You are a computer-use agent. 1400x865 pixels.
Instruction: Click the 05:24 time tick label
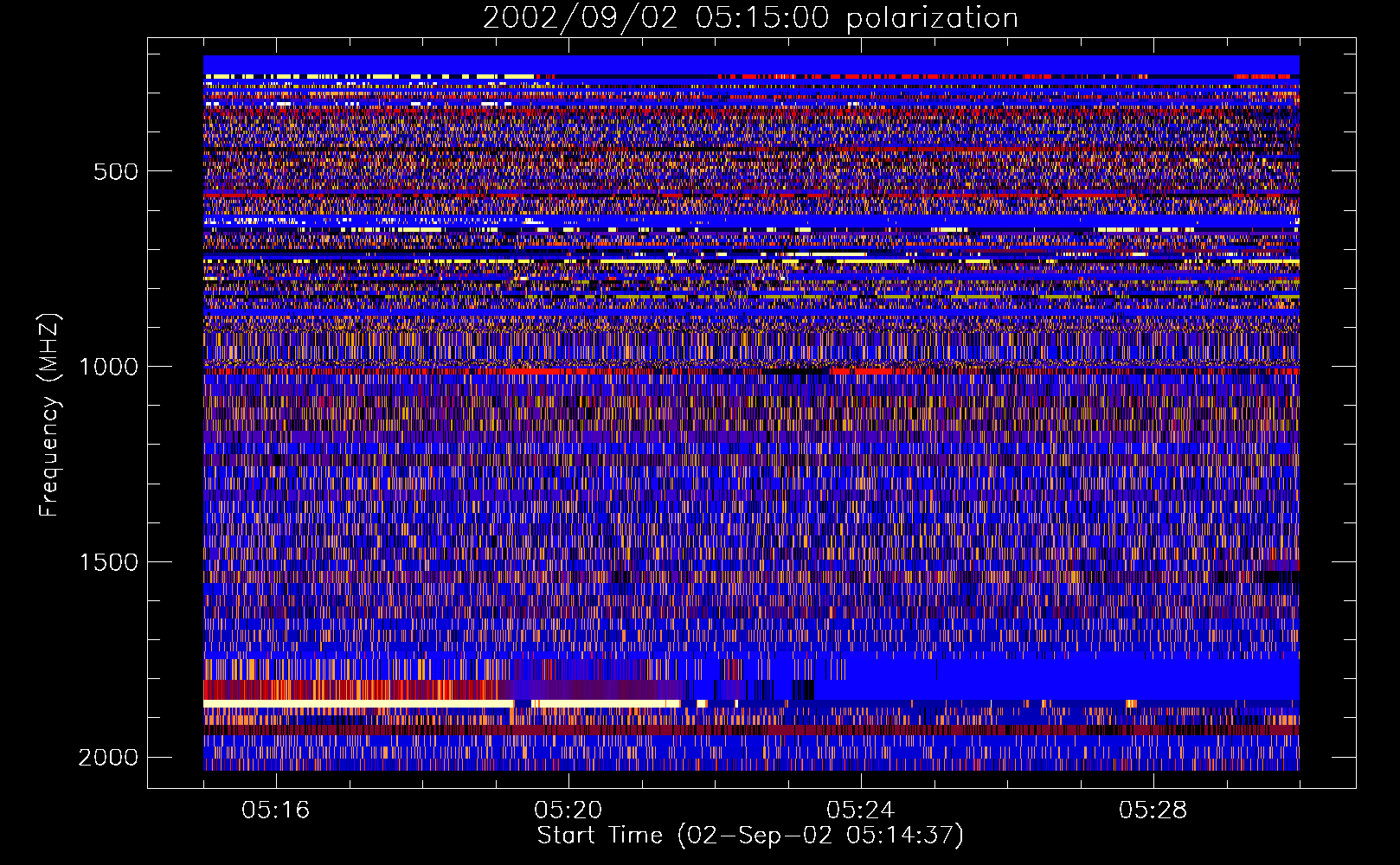coord(861,811)
